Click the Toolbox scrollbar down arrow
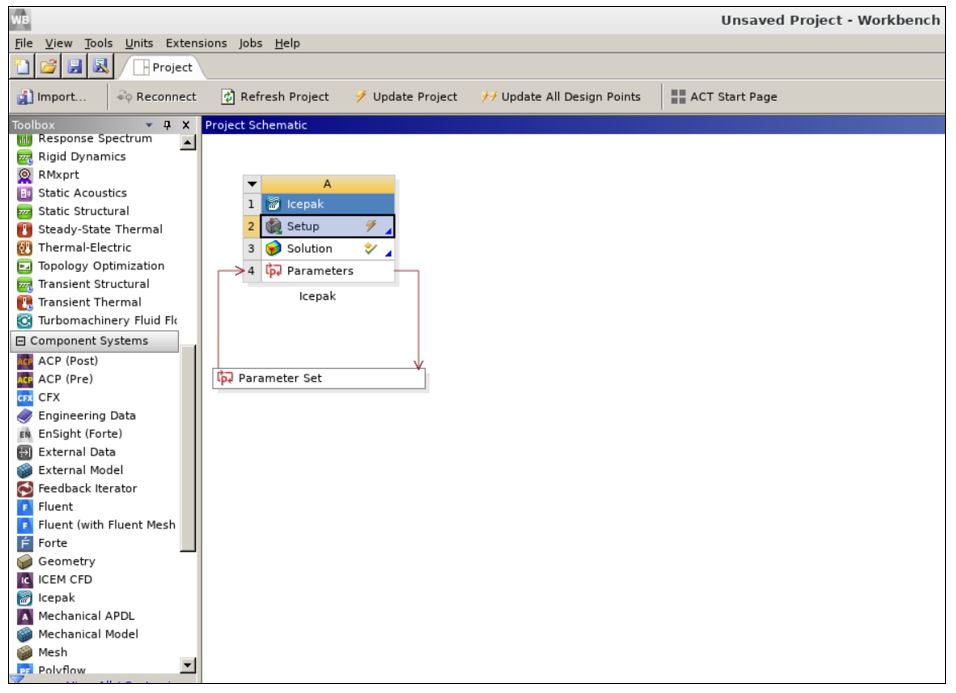 (188, 666)
